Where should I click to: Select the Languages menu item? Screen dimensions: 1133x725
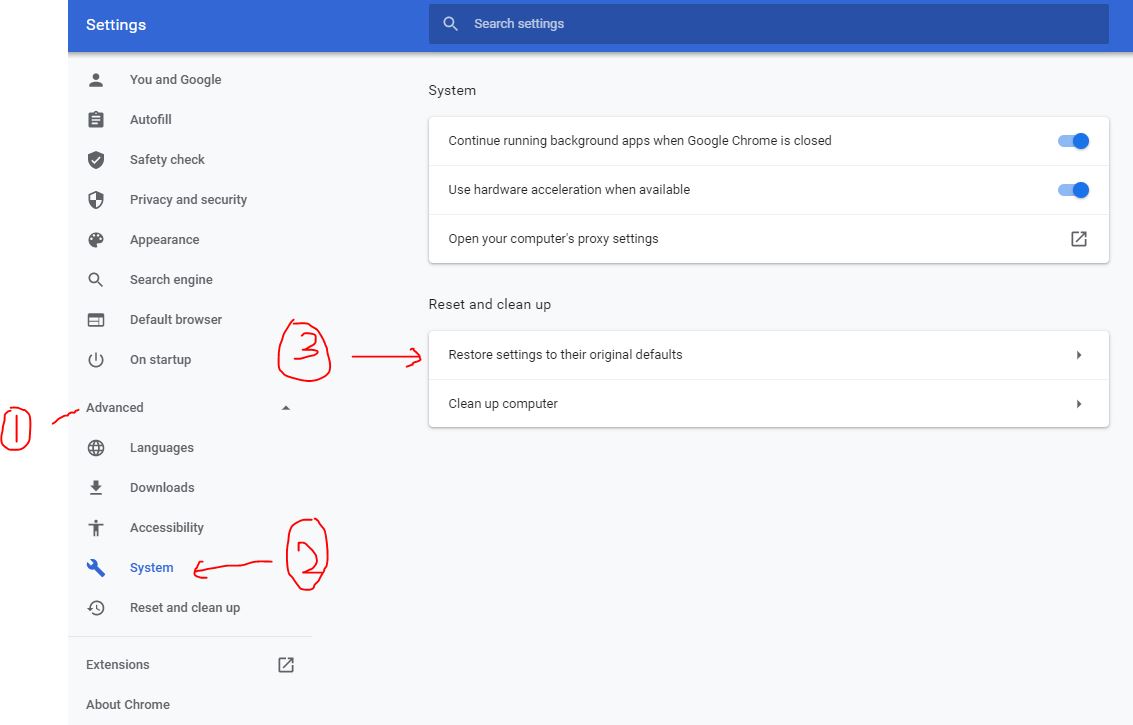pyautogui.click(x=162, y=448)
